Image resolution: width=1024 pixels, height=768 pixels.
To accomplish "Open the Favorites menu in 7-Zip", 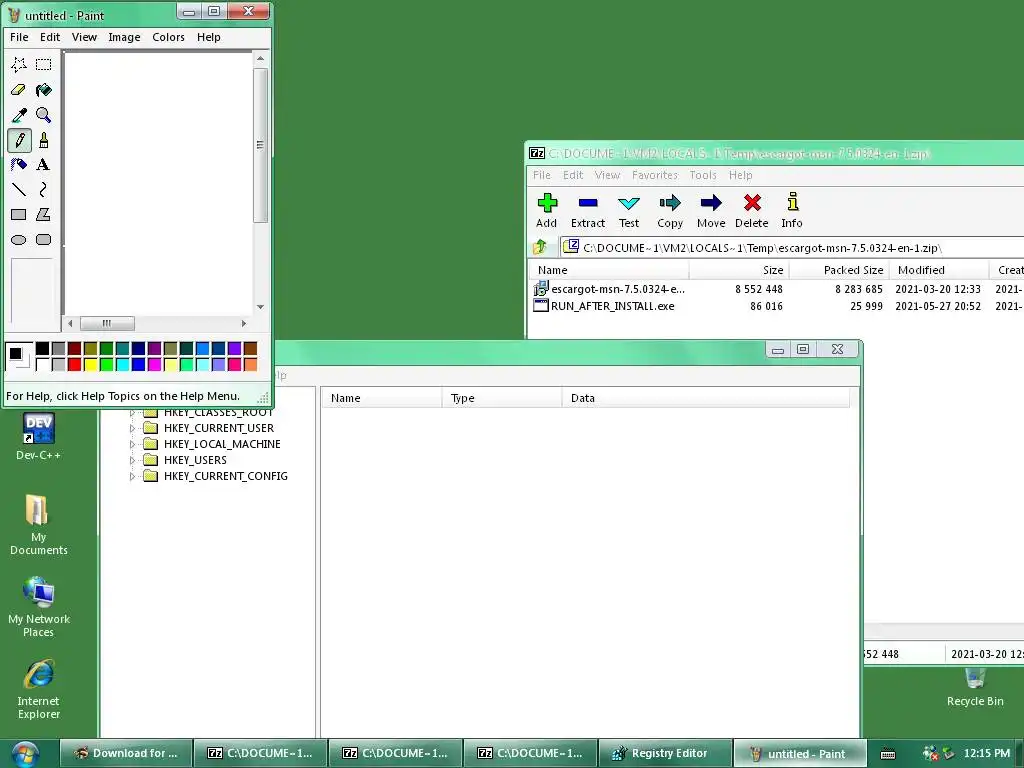I will pos(655,175).
